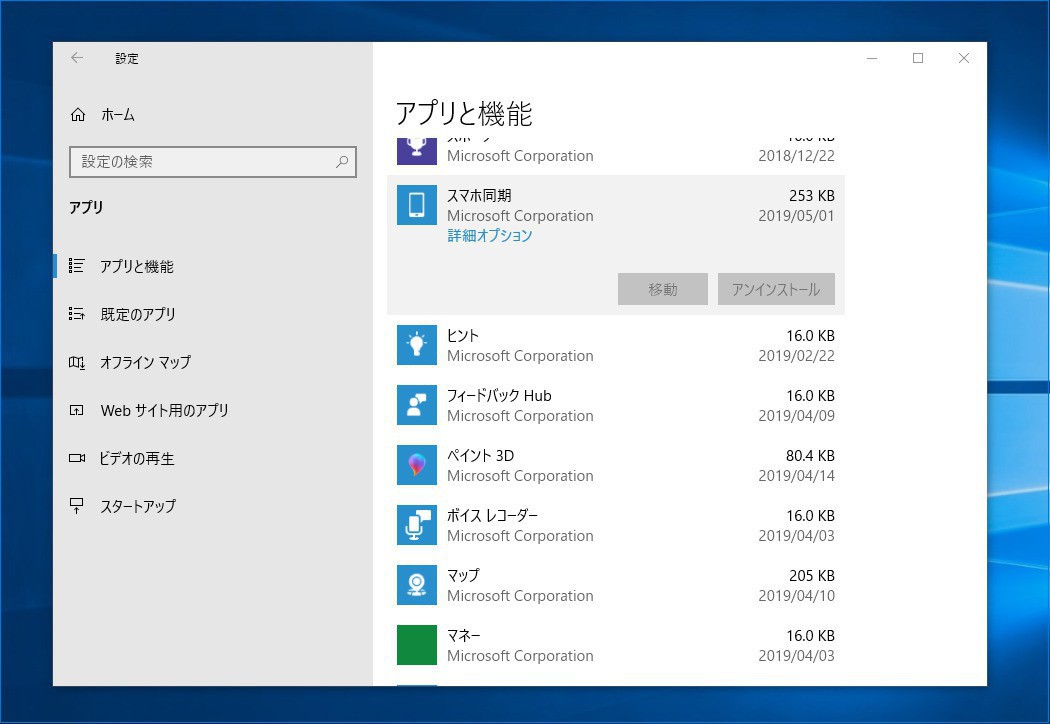The image size is (1050, 724).
Task: Click the 2018/12/22 date value
Action: (796, 155)
